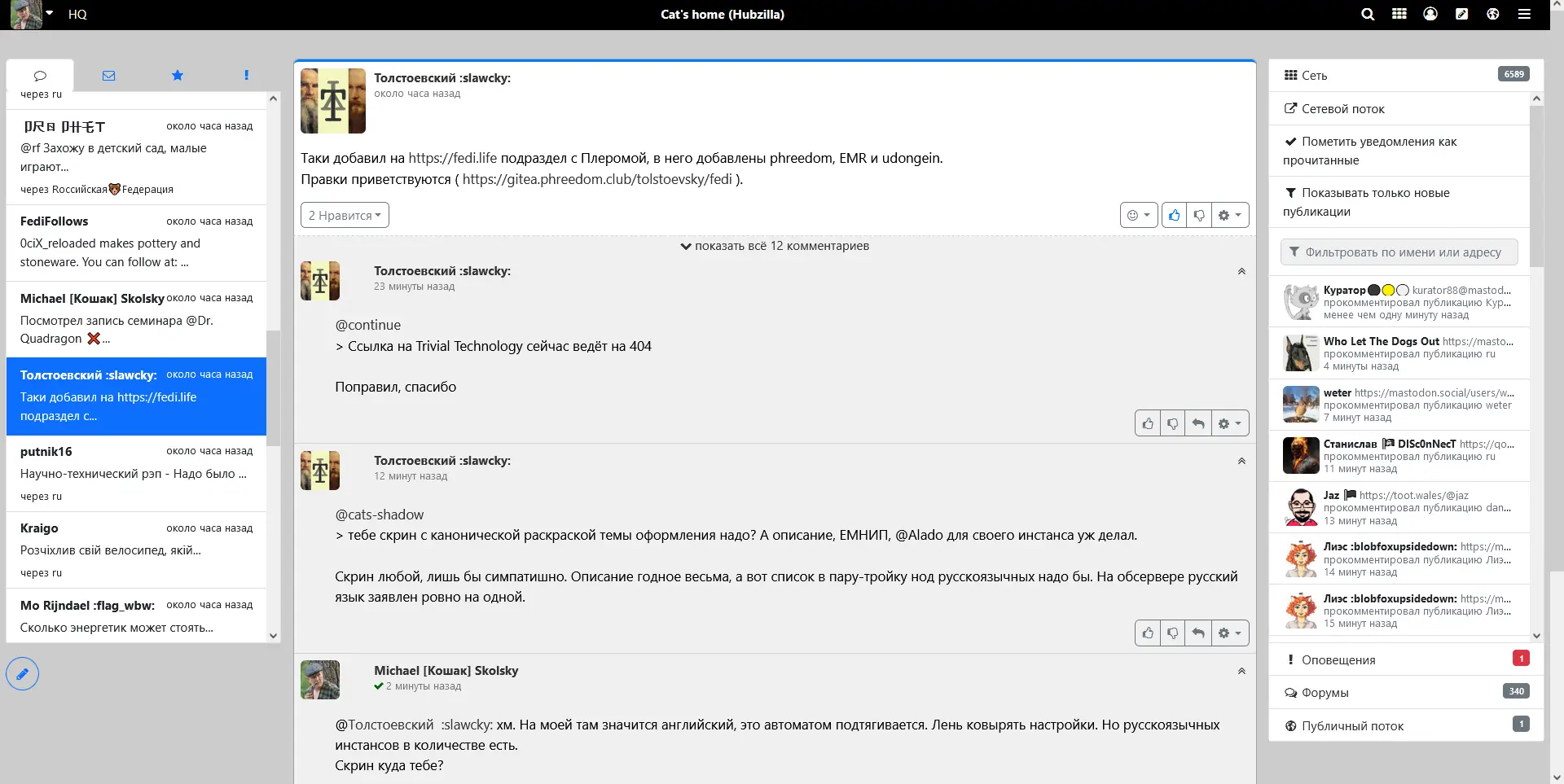
Task: Open the https://fedi.life link in the post
Action: (x=452, y=158)
